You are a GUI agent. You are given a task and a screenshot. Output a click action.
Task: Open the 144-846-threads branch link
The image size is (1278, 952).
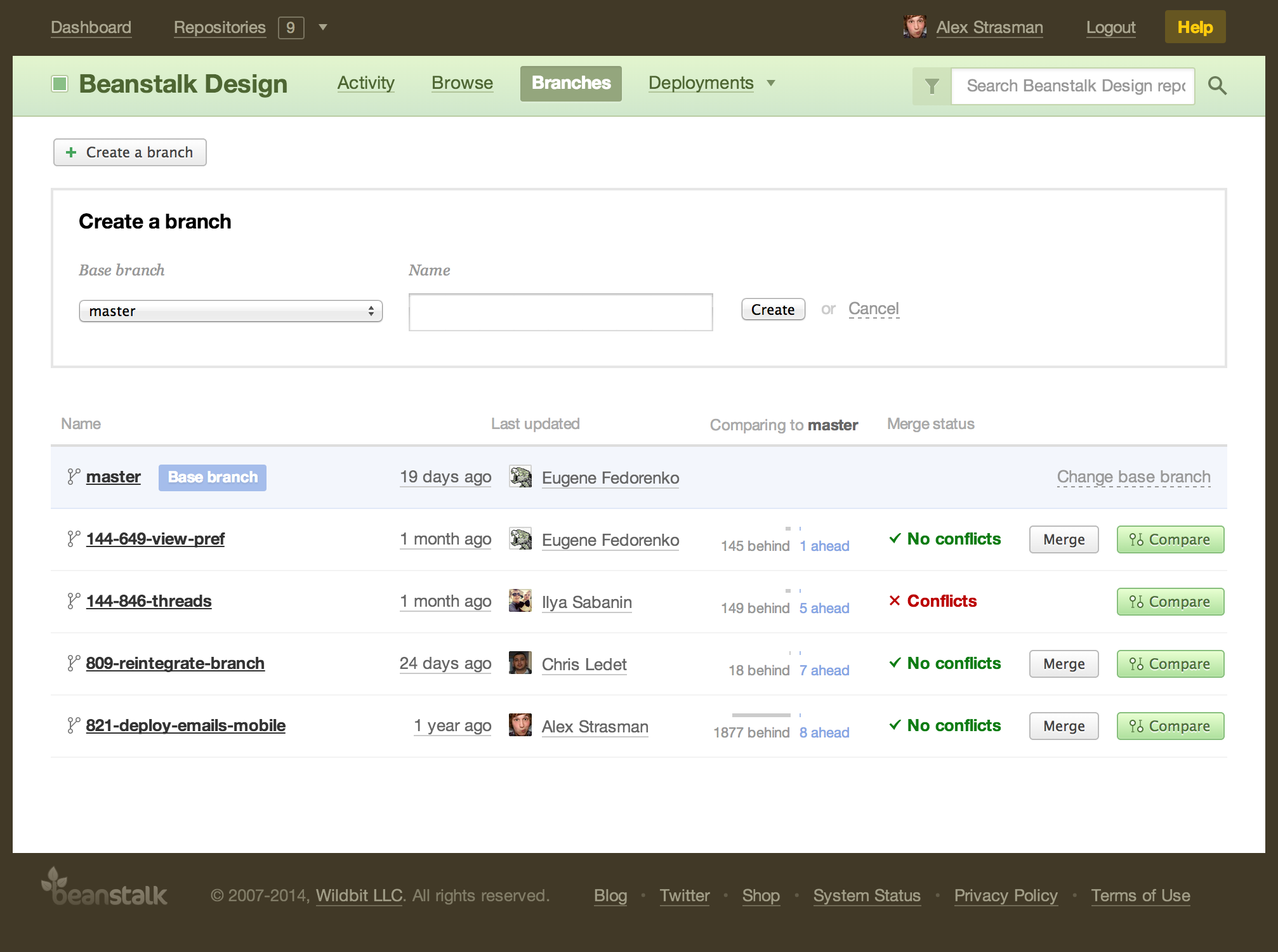[x=148, y=601]
